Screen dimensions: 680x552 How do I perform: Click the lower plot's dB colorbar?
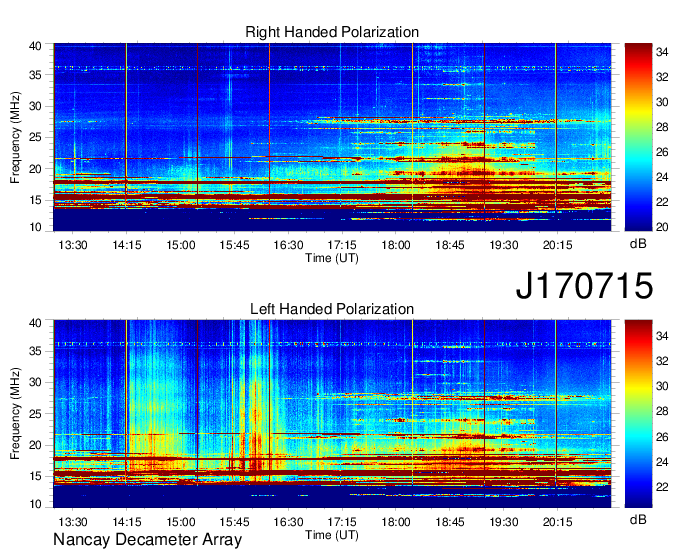click(x=638, y=414)
